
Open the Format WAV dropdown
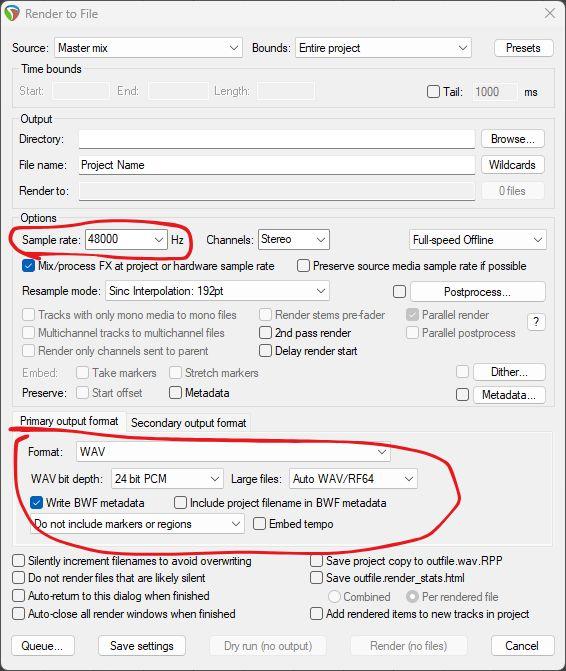[233, 451]
